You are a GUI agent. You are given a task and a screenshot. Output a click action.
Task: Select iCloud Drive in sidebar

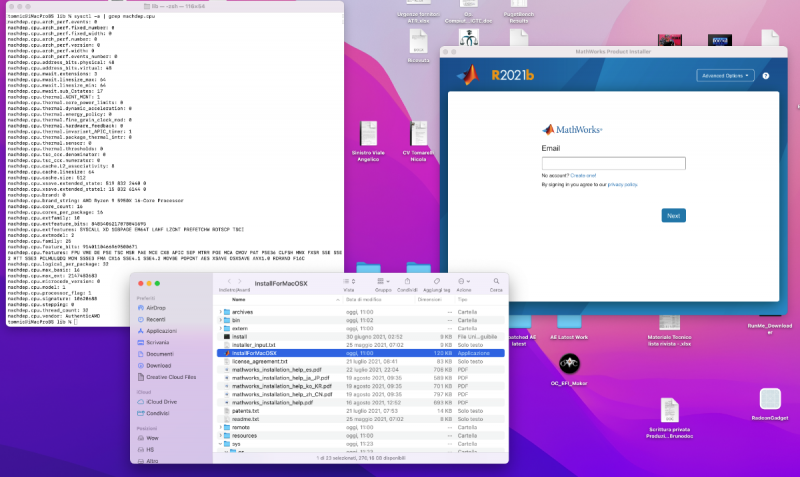[x=163, y=401]
